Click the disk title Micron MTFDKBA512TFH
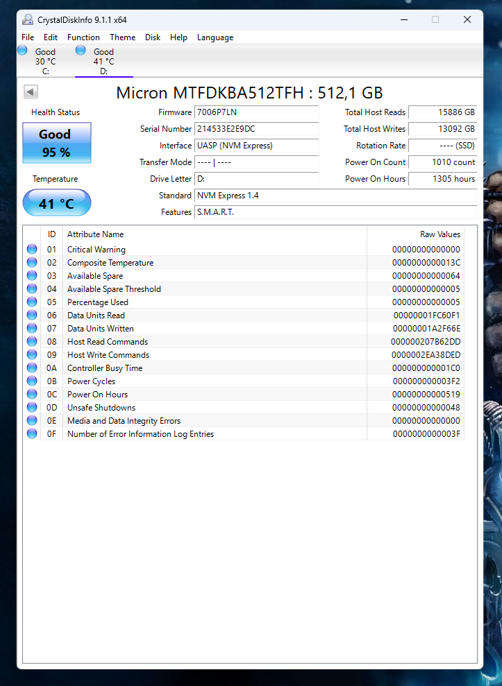This screenshot has width=502, height=686. coord(249,93)
